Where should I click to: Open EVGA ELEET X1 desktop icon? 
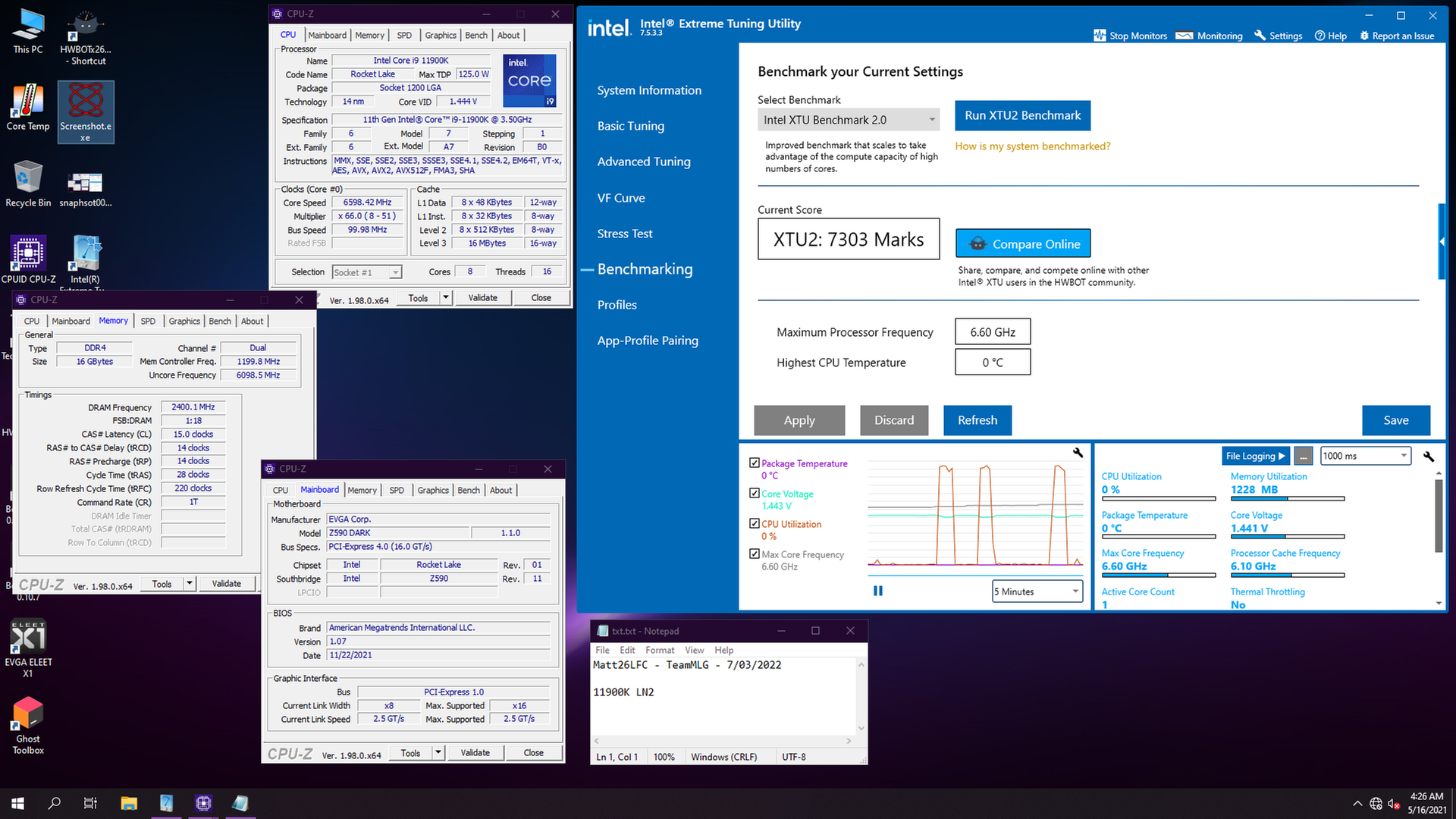[x=28, y=648]
